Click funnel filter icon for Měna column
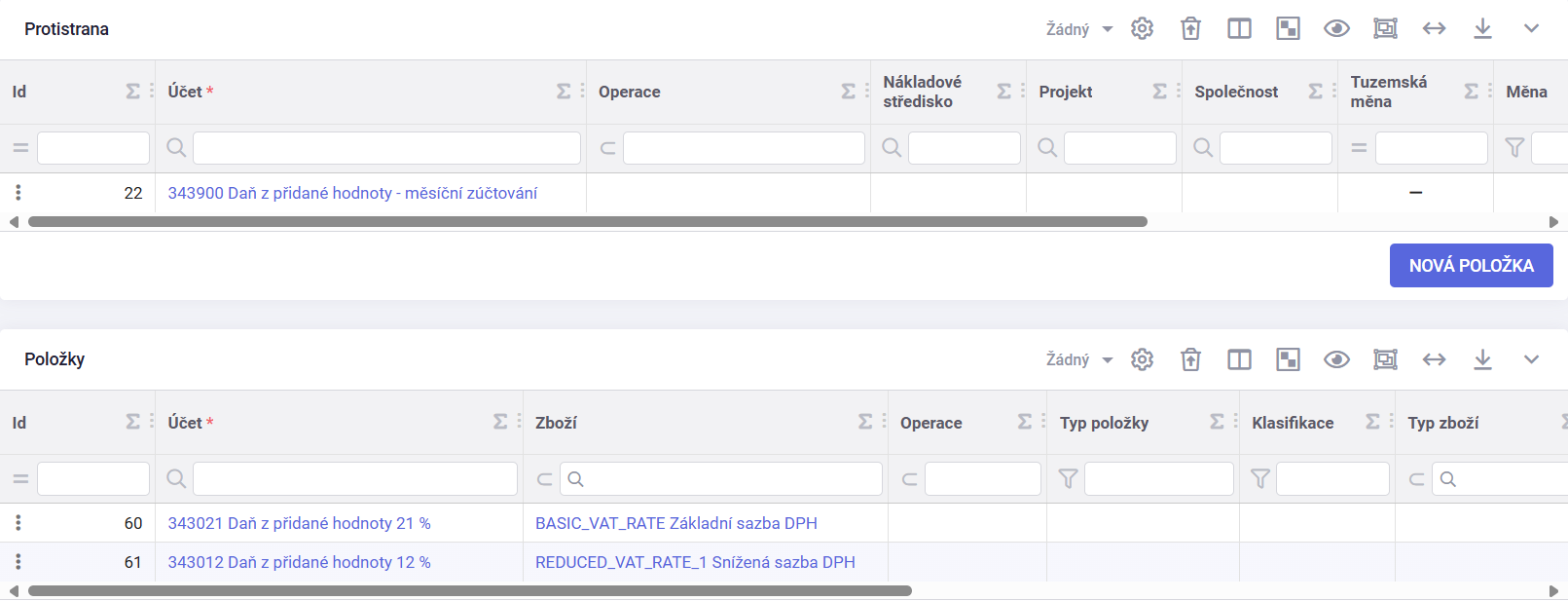 (x=1514, y=148)
